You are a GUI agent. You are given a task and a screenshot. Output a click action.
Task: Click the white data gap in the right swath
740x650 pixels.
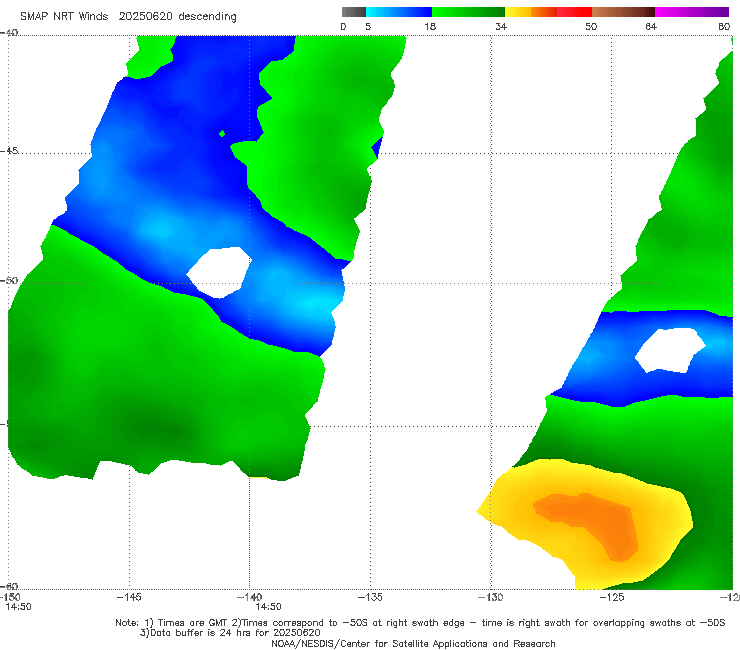669,350
